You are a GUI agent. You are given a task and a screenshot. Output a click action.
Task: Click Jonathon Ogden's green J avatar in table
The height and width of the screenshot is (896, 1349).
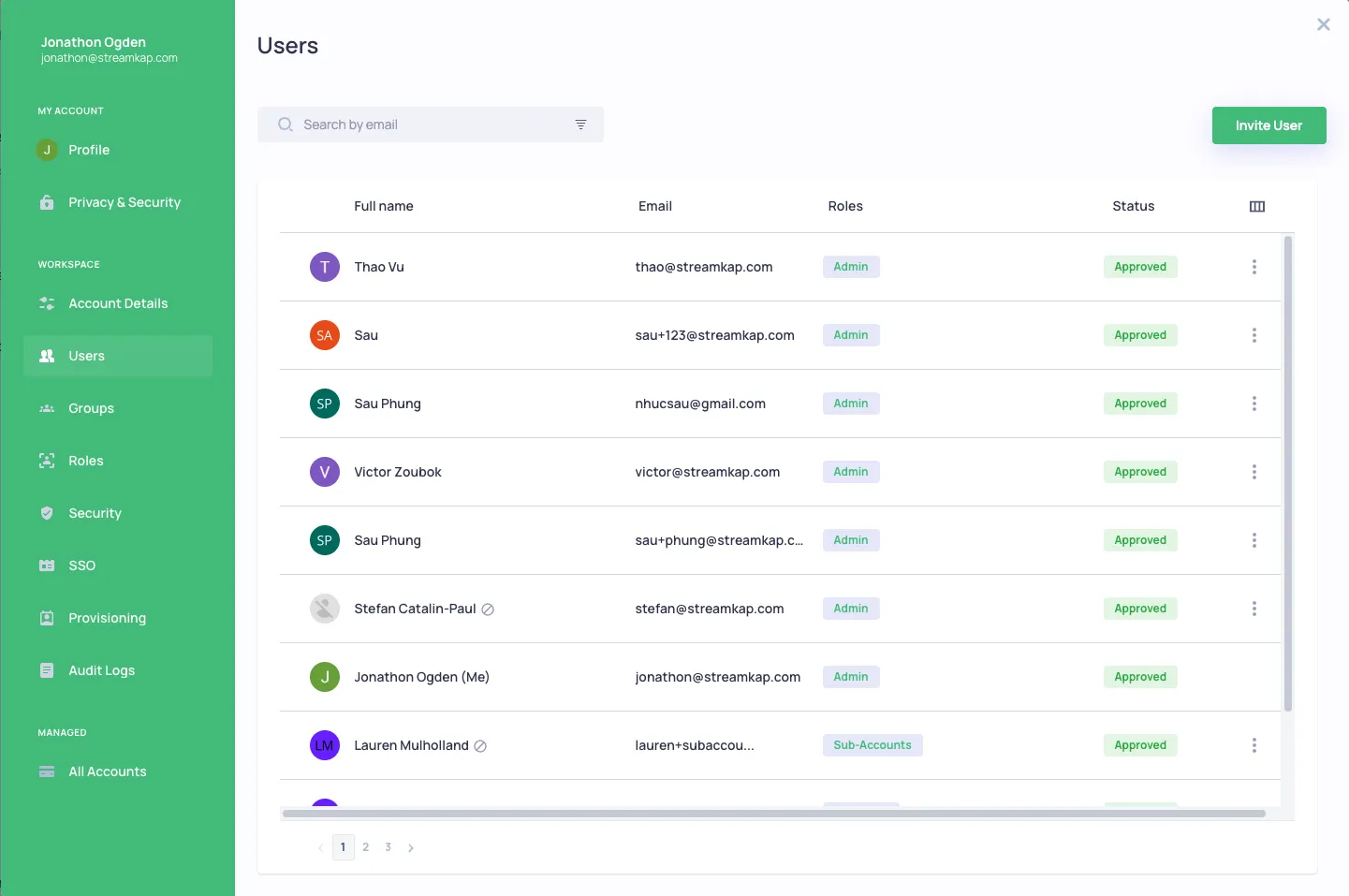[325, 677]
